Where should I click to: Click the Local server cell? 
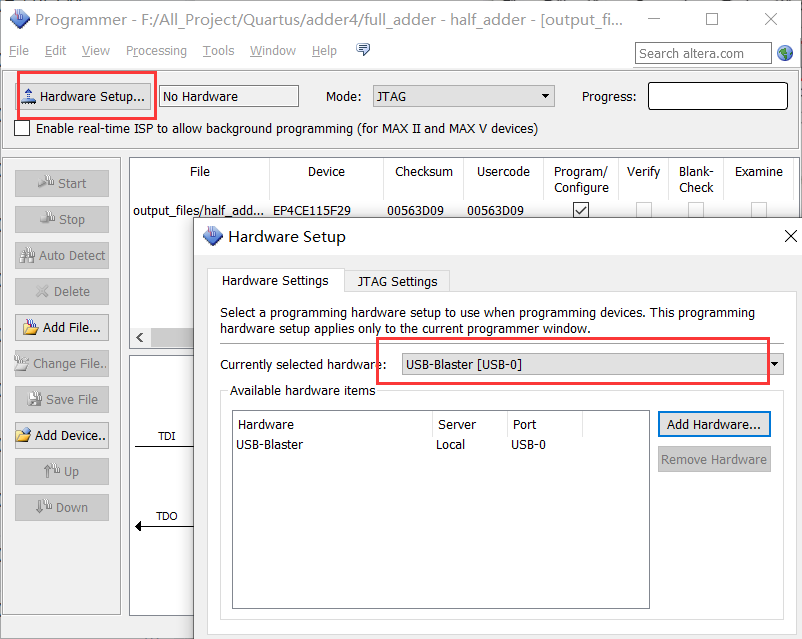pos(450,445)
